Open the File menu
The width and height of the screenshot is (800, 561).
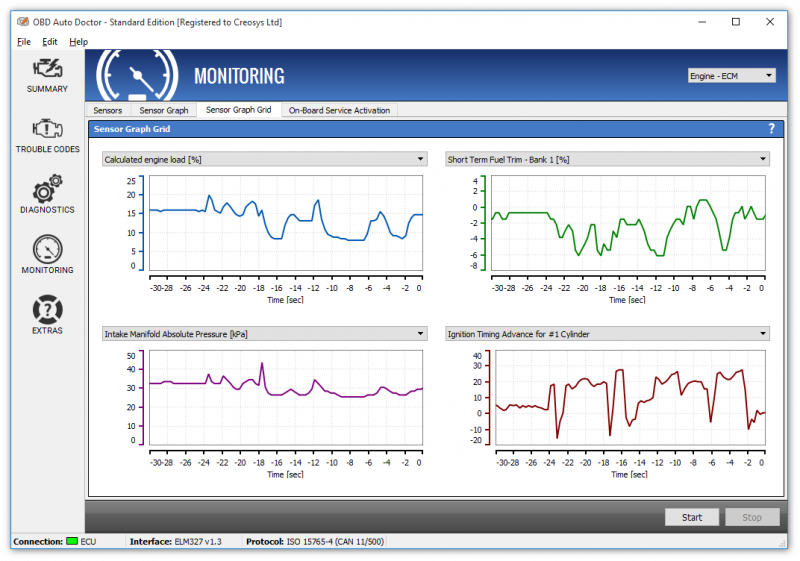pyautogui.click(x=24, y=42)
